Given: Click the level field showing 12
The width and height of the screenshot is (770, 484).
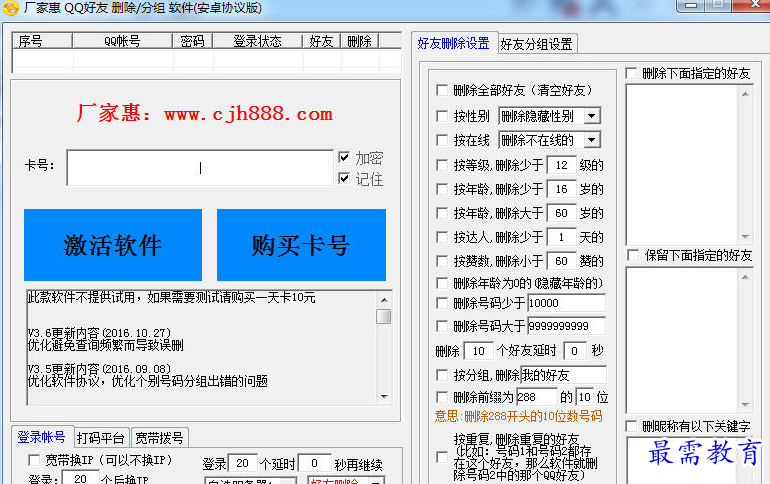Looking at the screenshot, I should click(561, 165).
